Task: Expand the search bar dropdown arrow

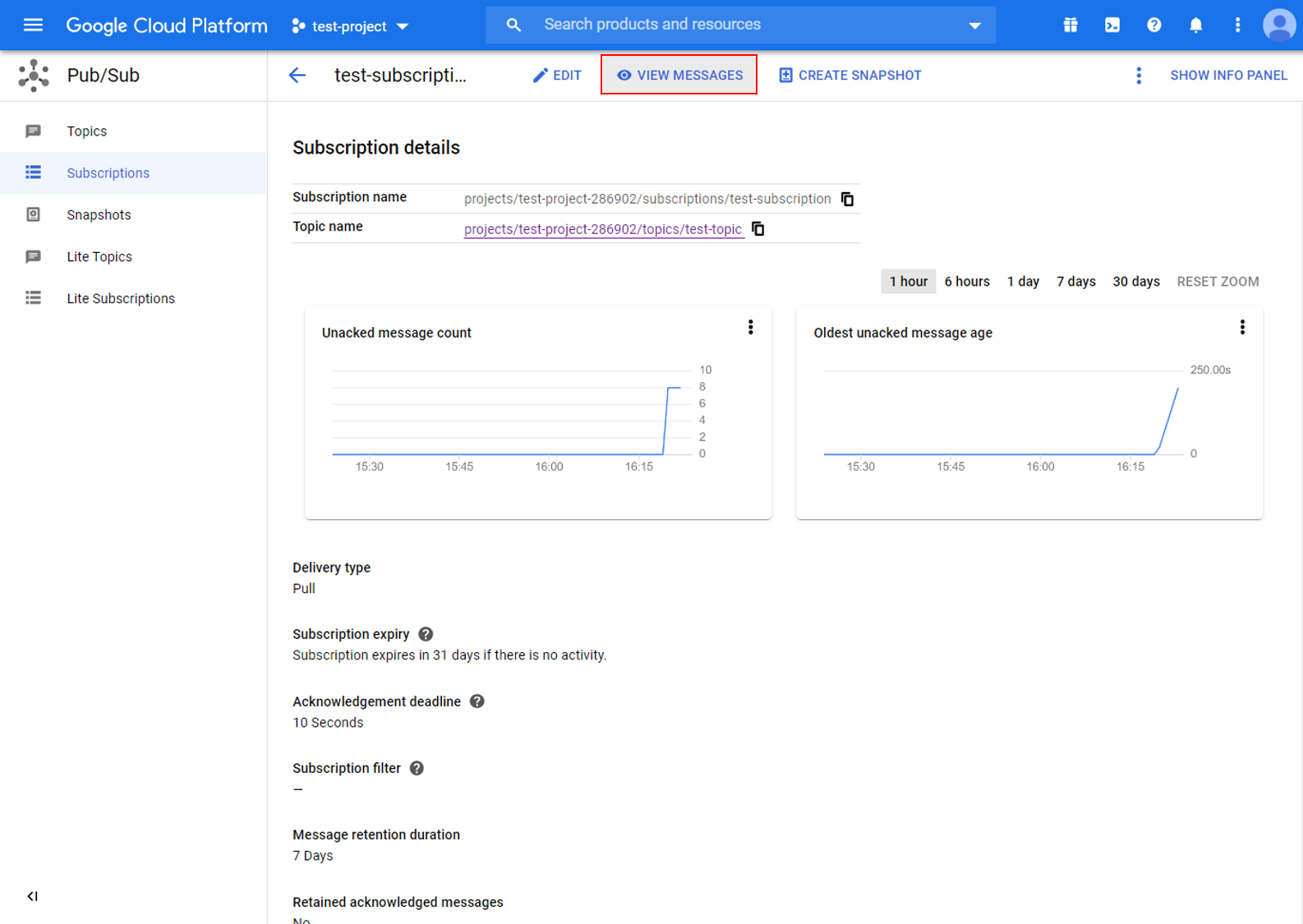Action: point(975,25)
